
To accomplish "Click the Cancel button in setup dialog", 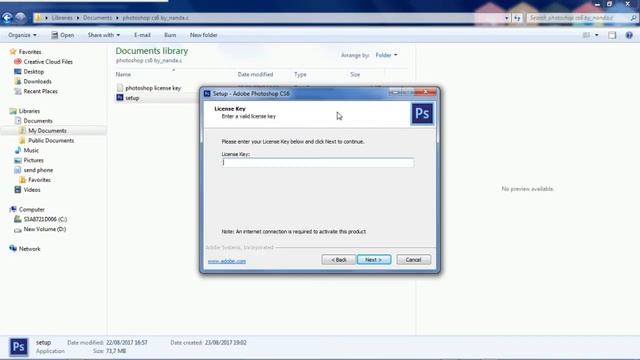I will pyautogui.click(x=413, y=260).
